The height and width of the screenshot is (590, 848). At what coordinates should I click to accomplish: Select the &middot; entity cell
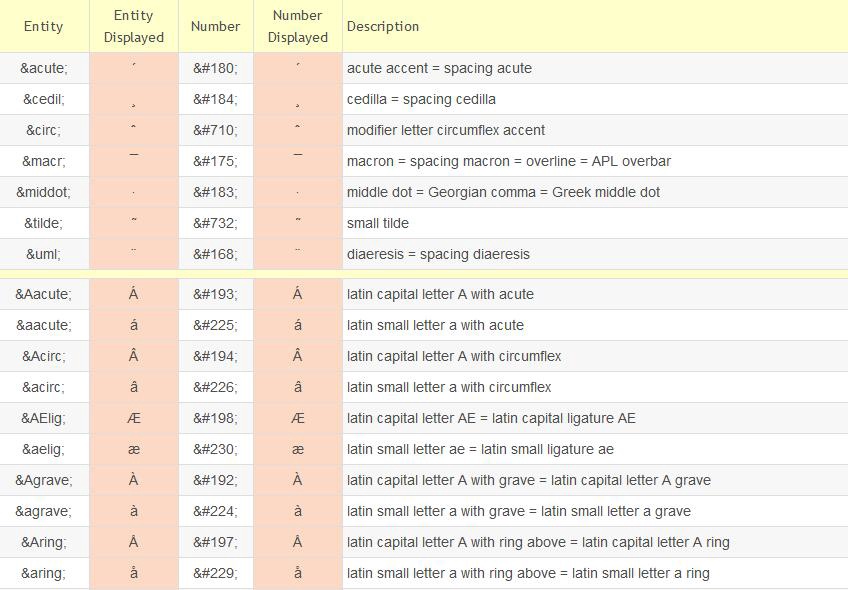(44, 192)
